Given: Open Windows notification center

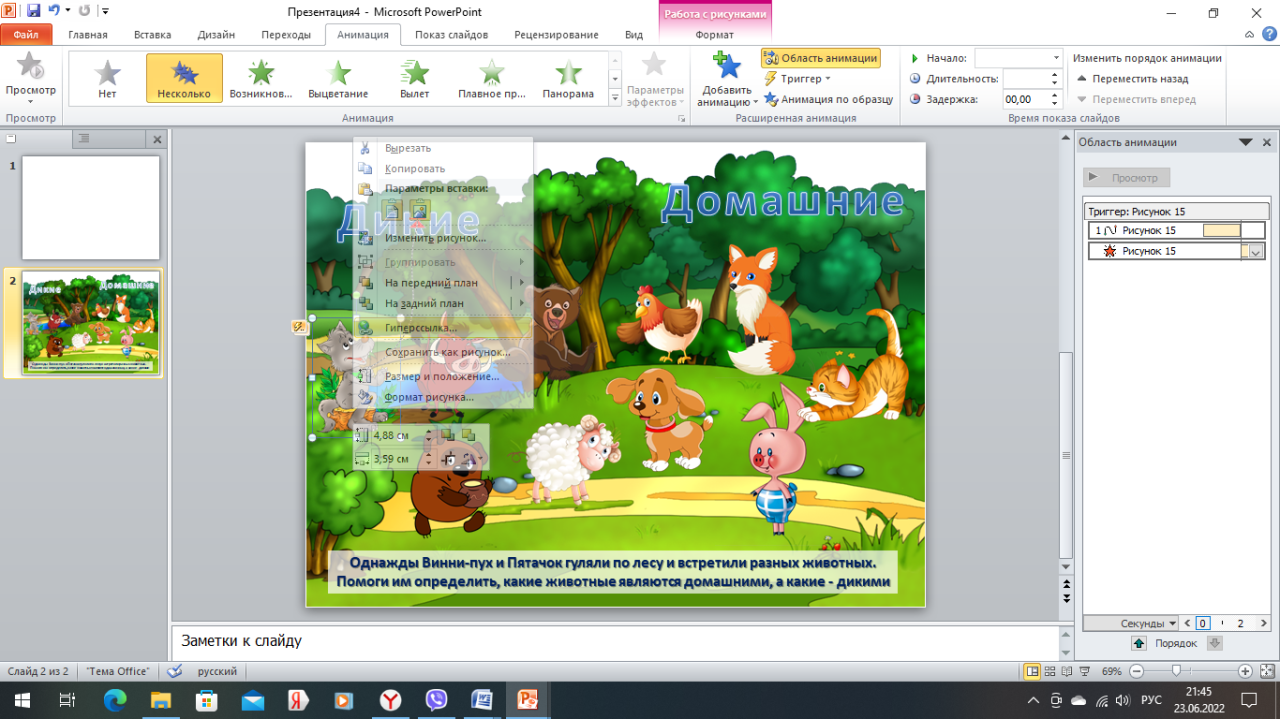Looking at the screenshot, I should (1249, 699).
